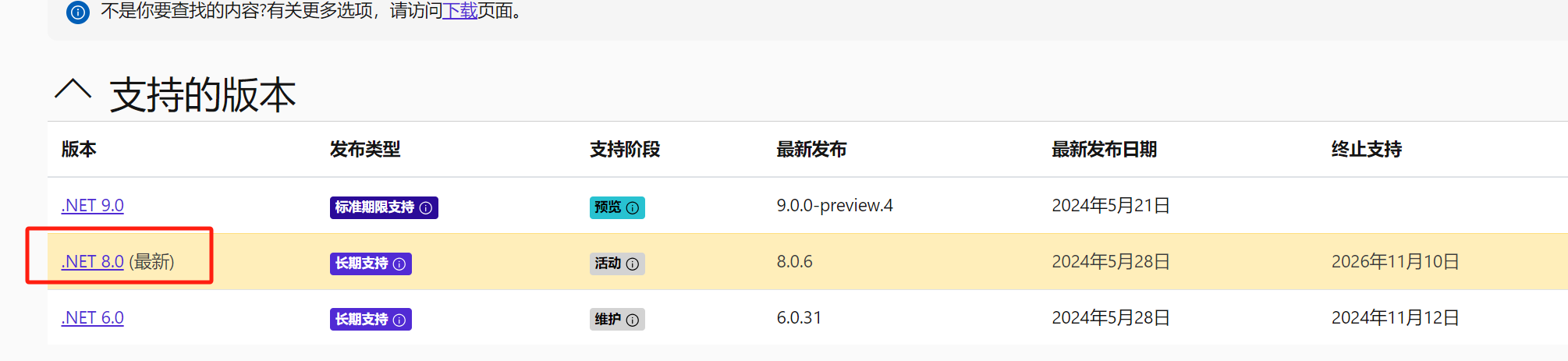Viewport: 1568px width, 361px height.
Task: Click the info icon on the 预览 badge
Action: (x=633, y=208)
